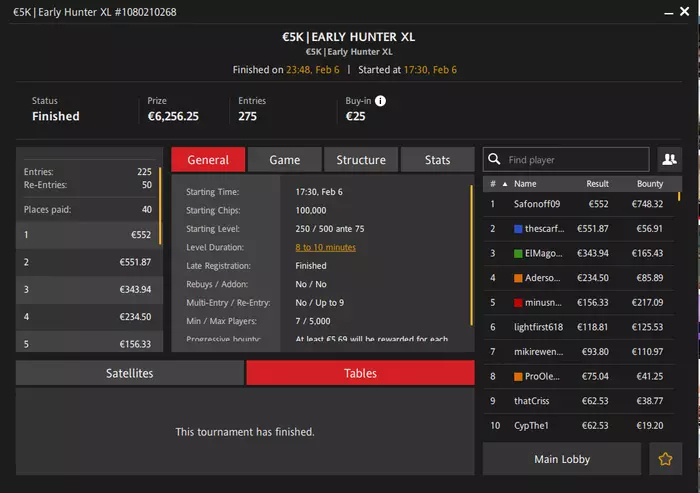700x493 pixels.
Task: Select the Tables tab
Action: pyautogui.click(x=360, y=373)
